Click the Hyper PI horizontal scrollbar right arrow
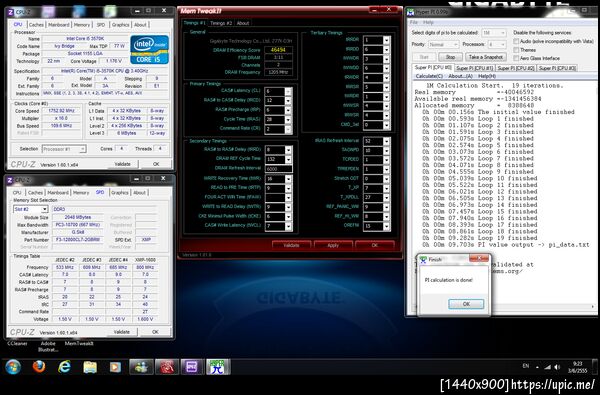The image size is (600, 395). point(593,307)
